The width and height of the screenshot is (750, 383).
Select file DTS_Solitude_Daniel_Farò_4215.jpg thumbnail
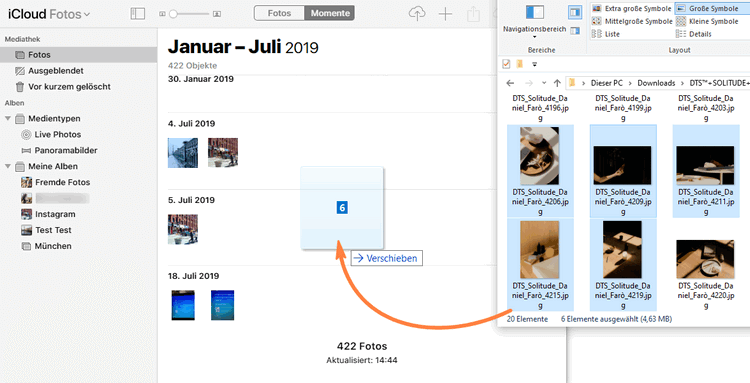click(540, 250)
